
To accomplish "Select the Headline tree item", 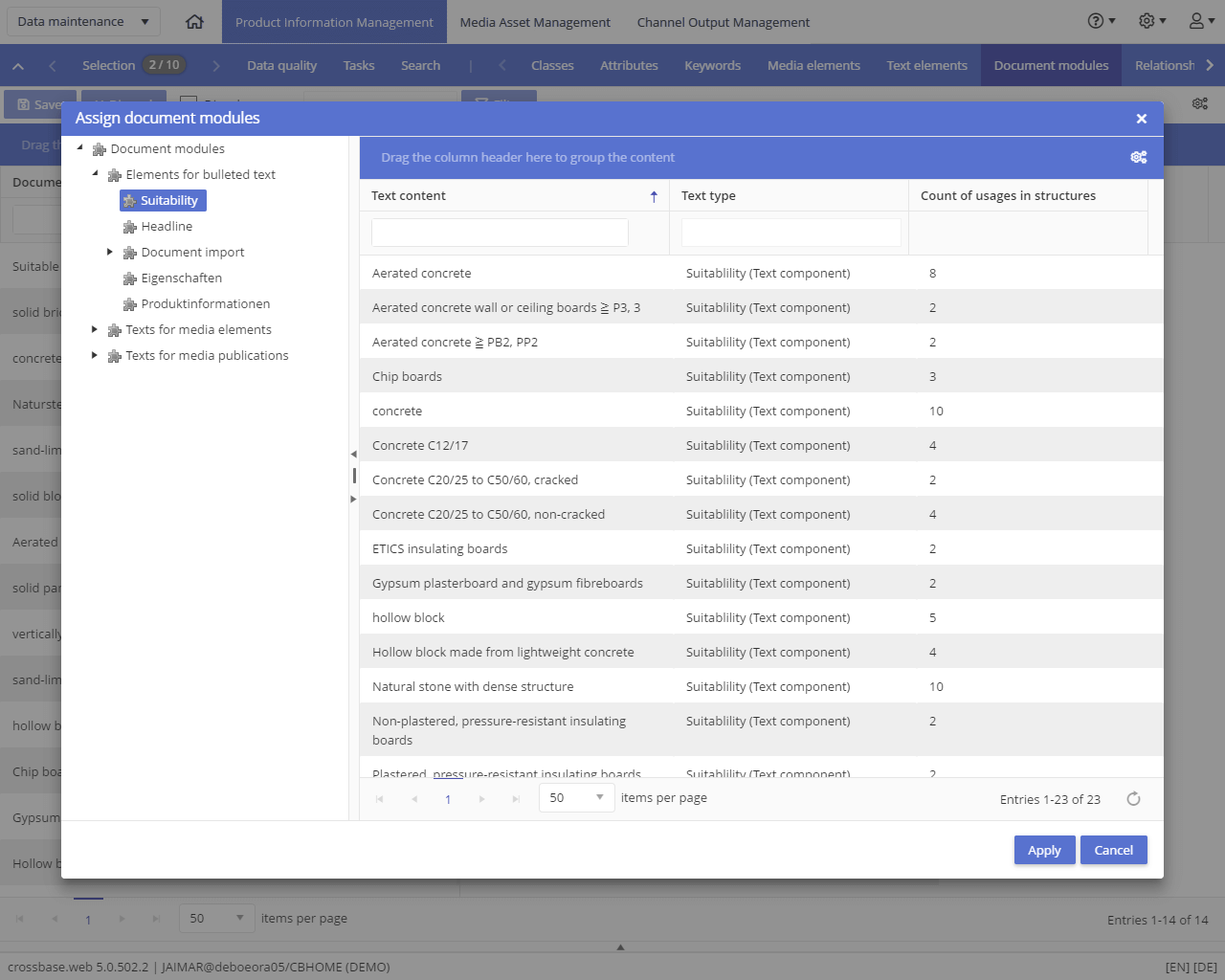I will 167,226.
